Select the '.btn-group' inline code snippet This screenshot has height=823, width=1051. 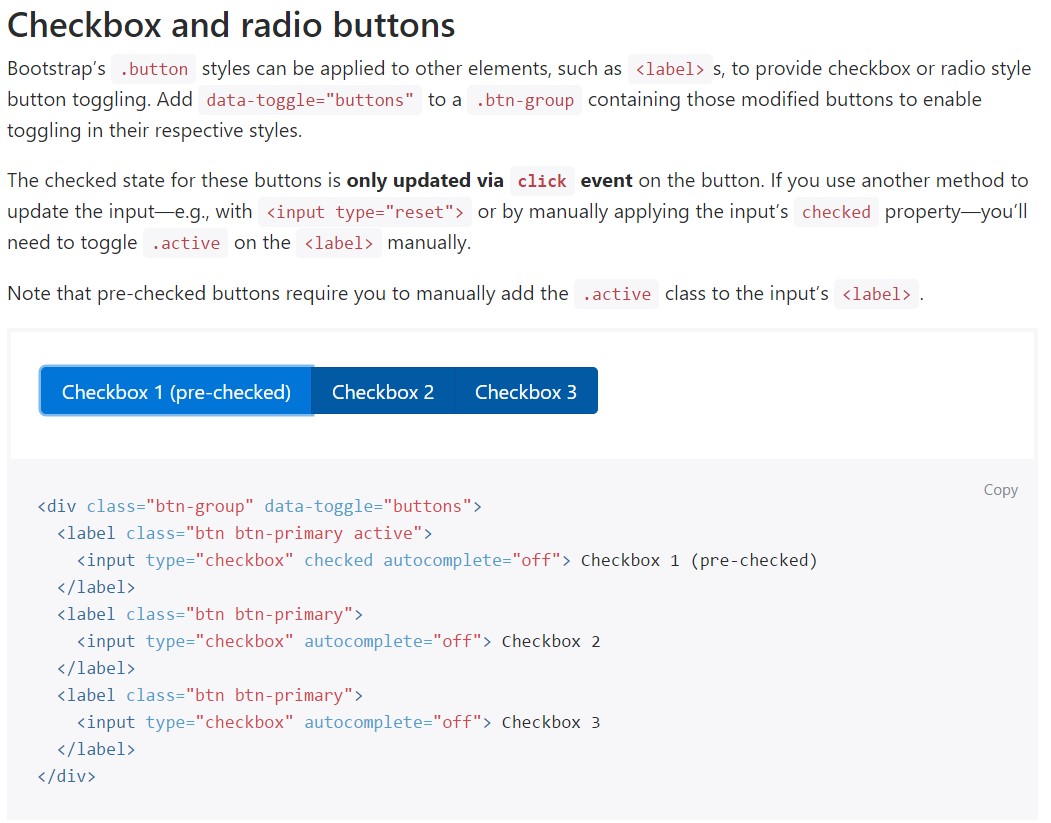[524, 99]
